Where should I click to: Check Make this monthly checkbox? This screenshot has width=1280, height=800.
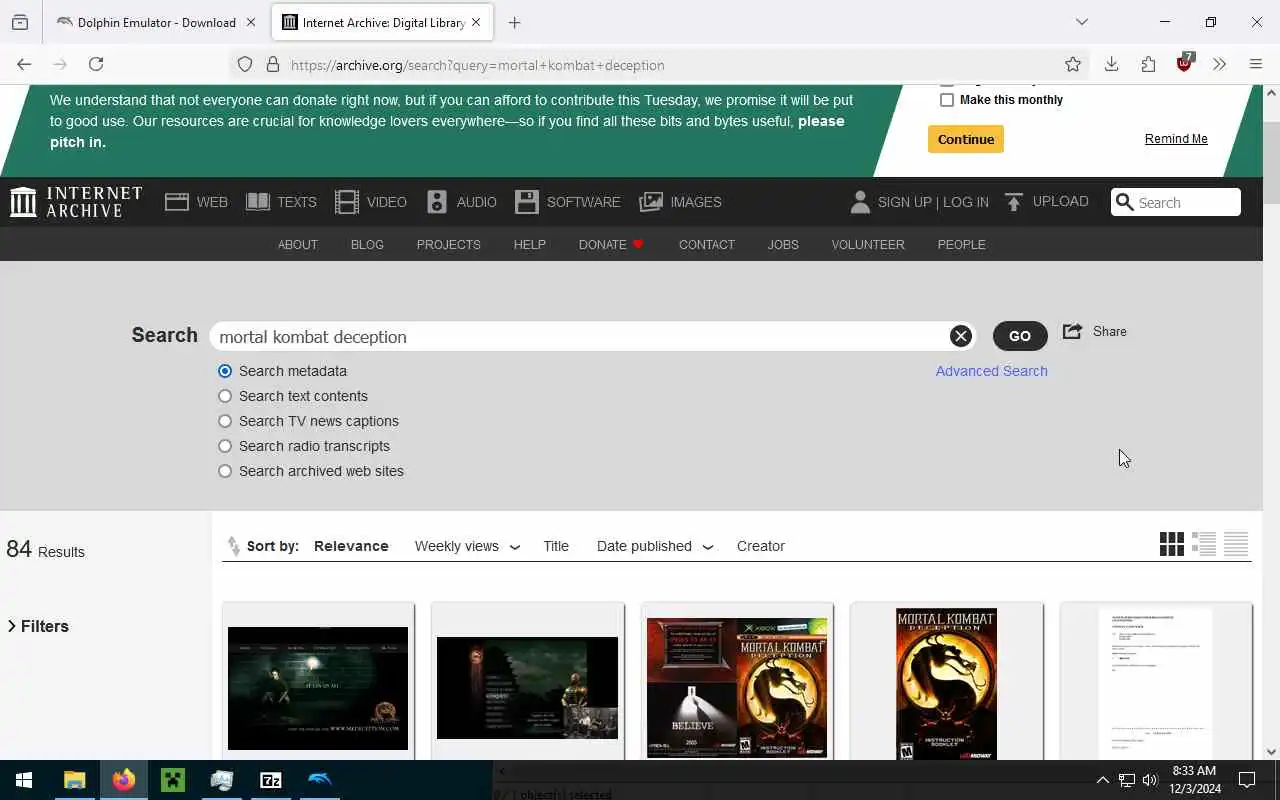point(947,100)
